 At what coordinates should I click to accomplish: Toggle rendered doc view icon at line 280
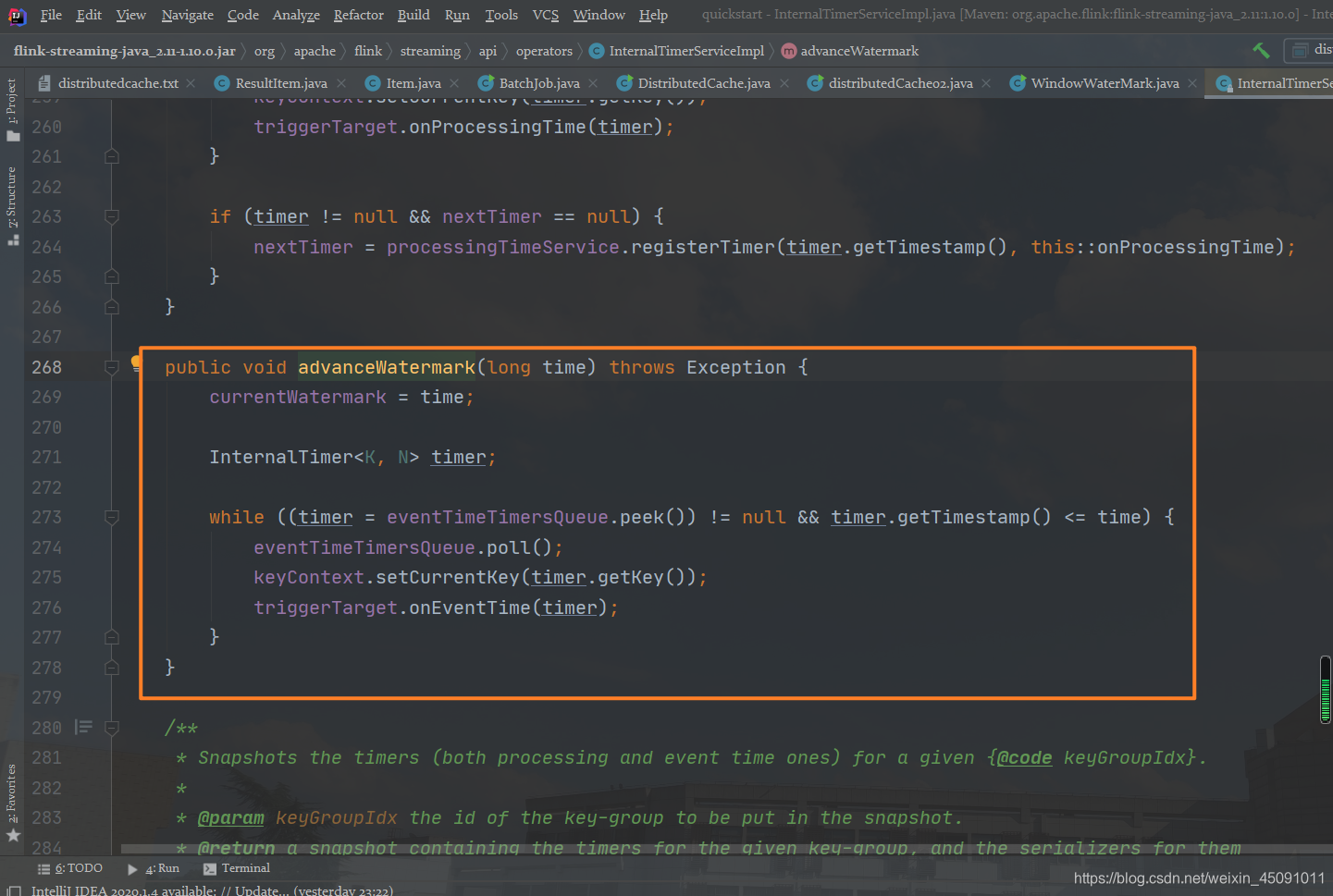(x=84, y=728)
